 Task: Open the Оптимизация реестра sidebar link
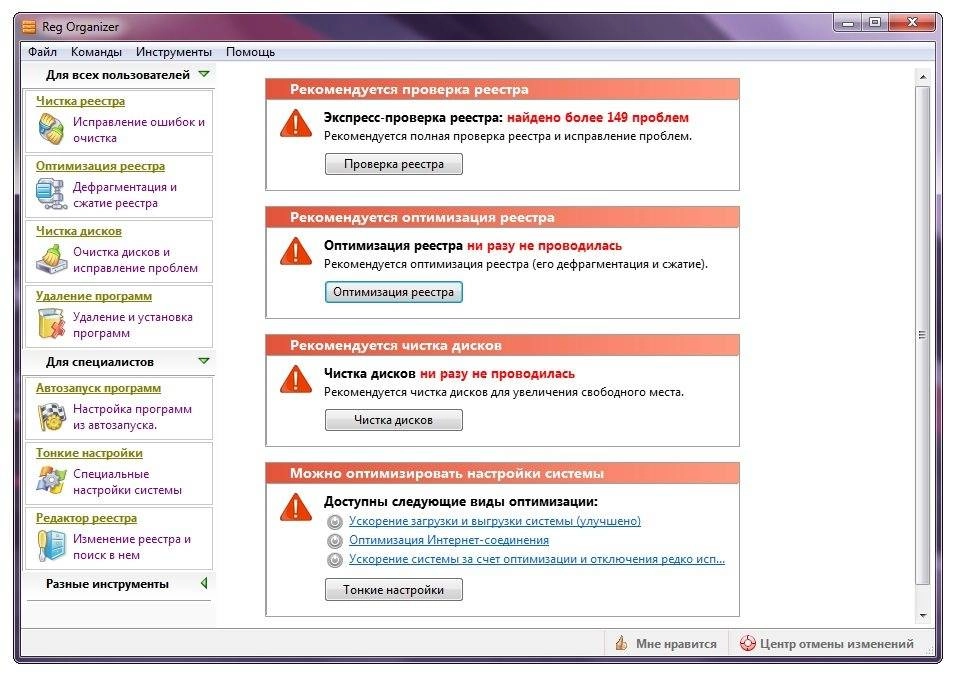coord(100,166)
